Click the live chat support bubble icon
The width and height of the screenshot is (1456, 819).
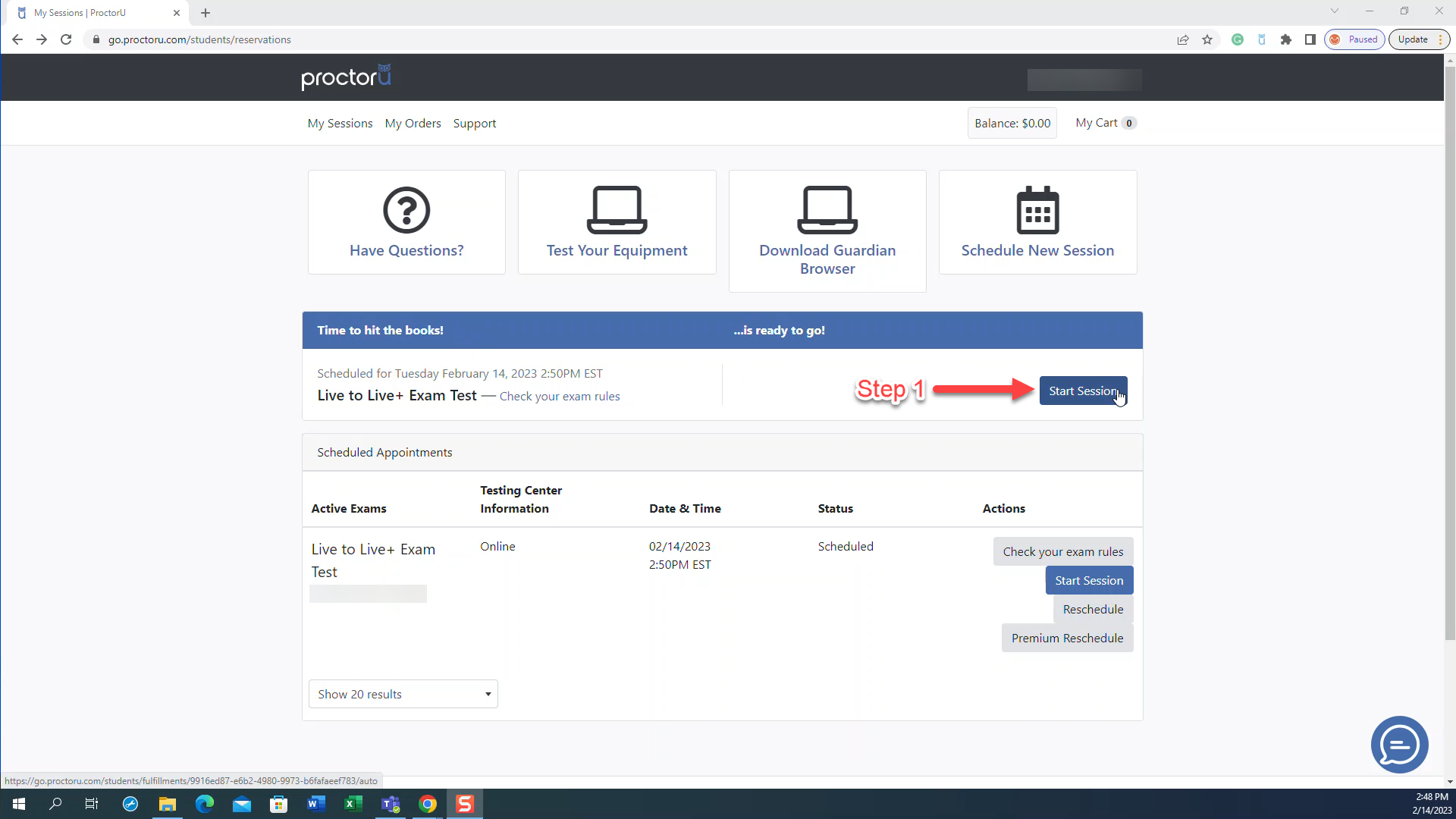pos(1399,744)
